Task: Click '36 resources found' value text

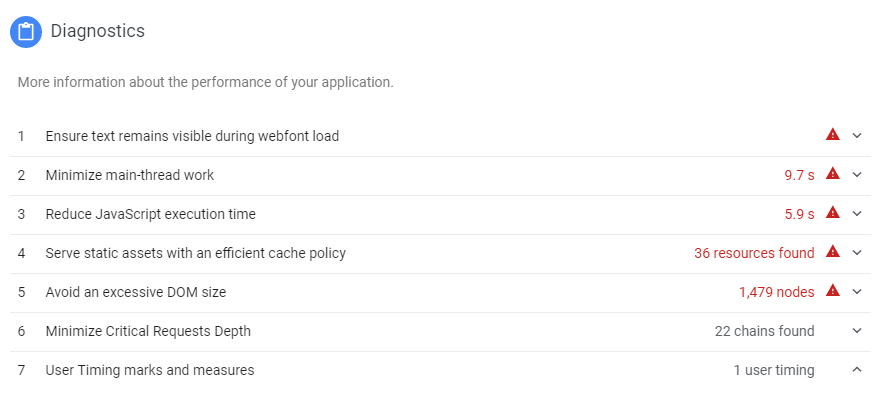Action: (x=754, y=253)
